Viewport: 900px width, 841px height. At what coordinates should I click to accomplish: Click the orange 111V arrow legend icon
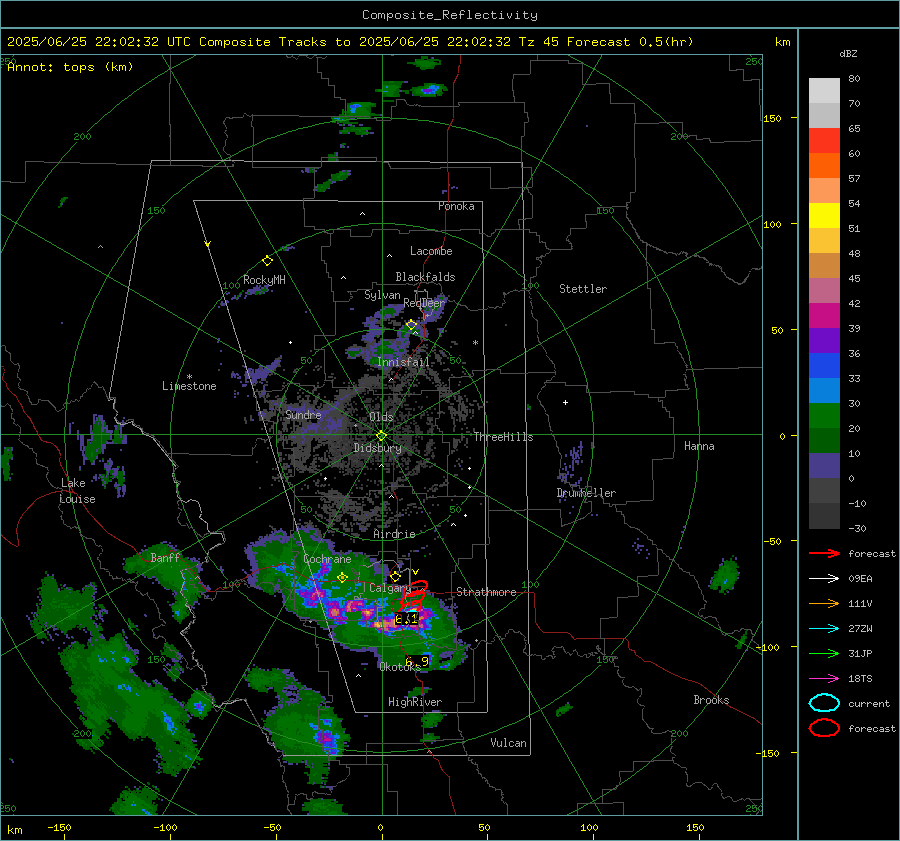(x=824, y=603)
